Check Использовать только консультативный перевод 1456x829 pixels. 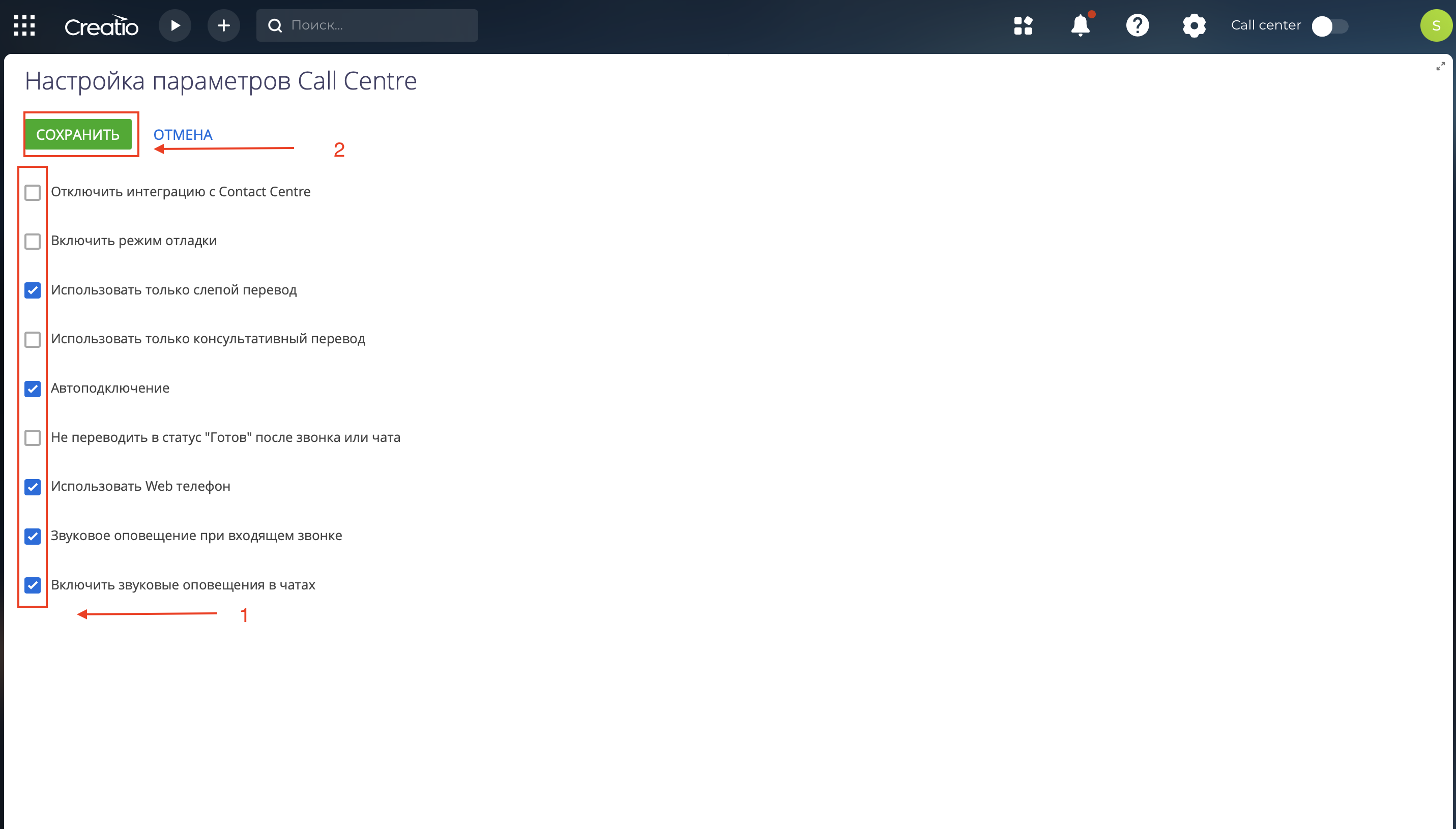coord(33,339)
